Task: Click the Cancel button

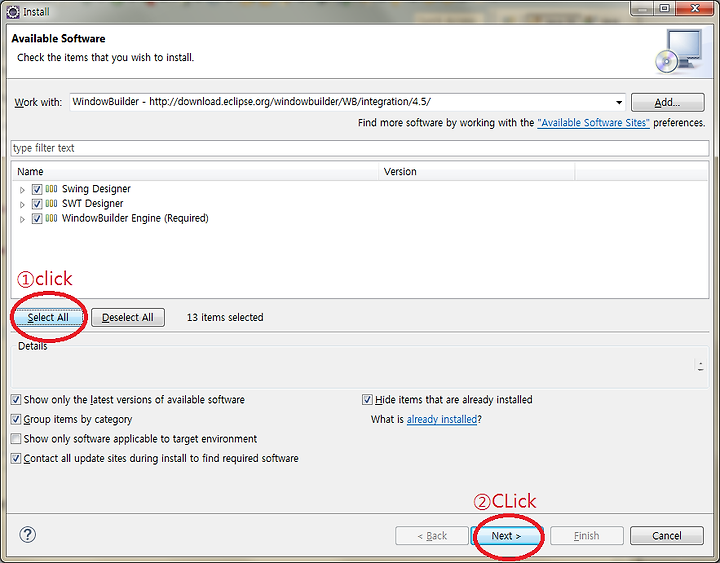Action: click(667, 536)
